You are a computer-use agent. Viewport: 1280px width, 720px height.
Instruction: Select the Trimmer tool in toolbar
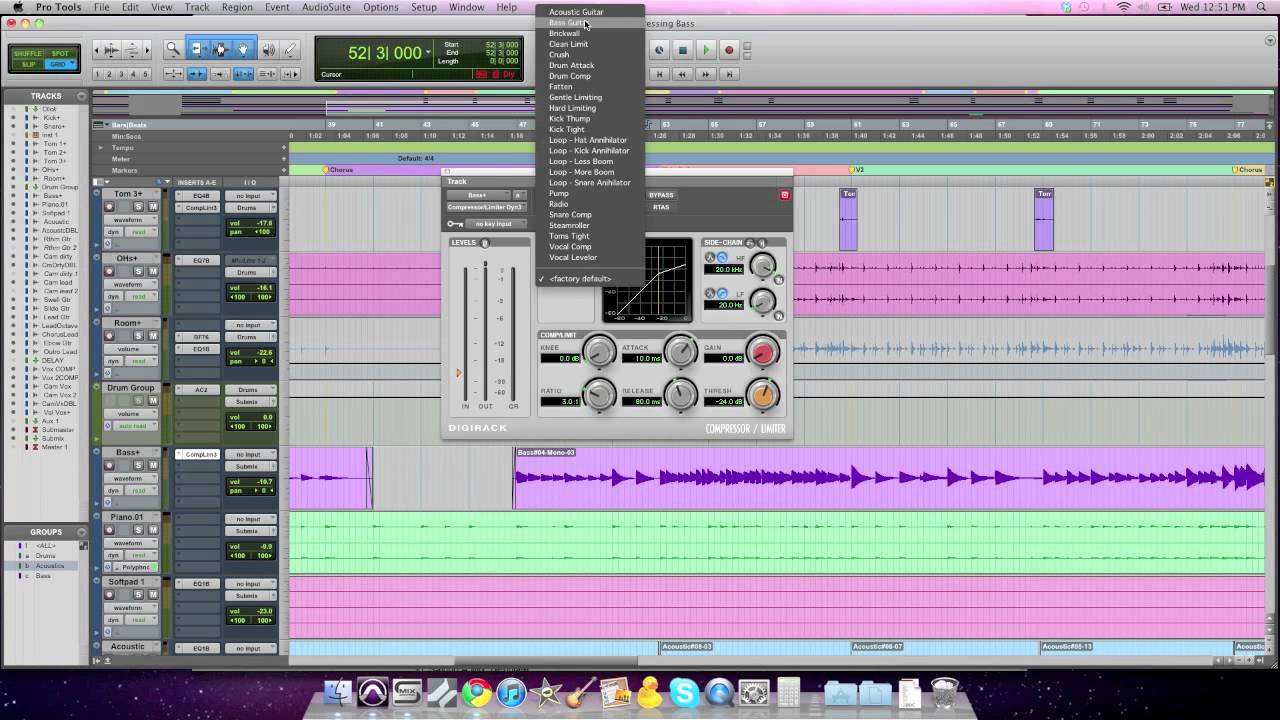point(197,49)
